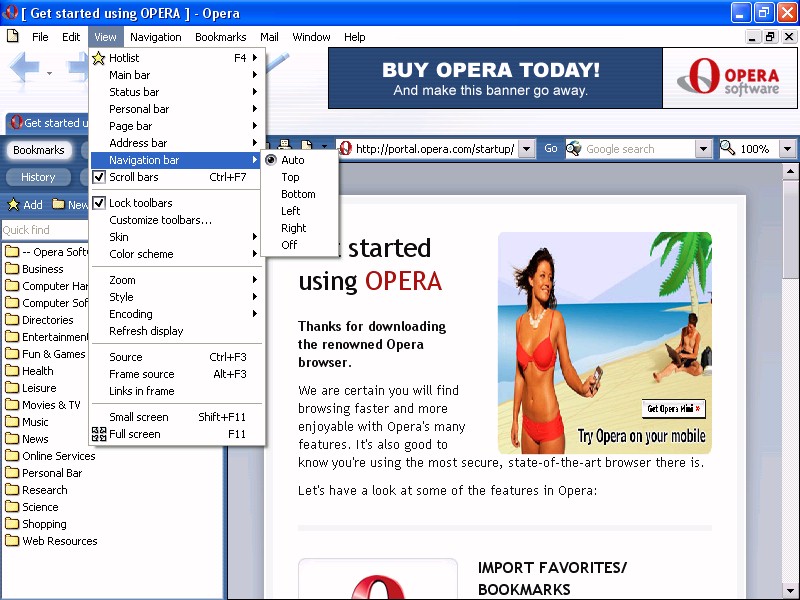Click the Opera logo in the banner

705,78
